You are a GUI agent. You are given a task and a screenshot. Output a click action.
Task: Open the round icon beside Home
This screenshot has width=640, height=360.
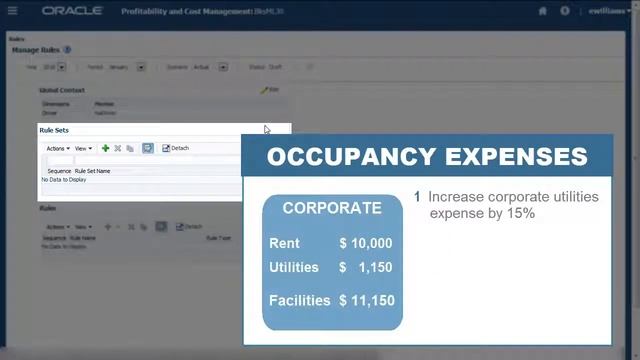565,11
